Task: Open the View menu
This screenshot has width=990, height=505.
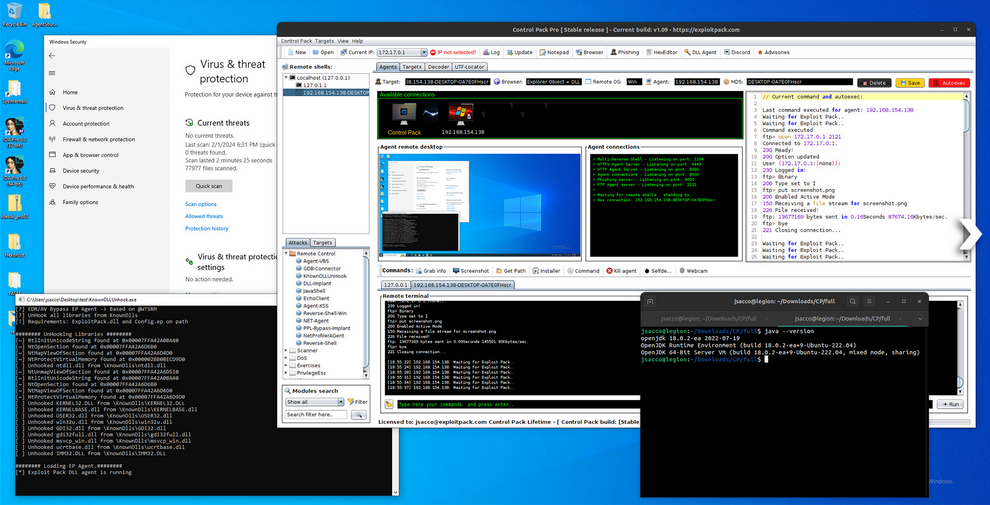Action: (343, 40)
